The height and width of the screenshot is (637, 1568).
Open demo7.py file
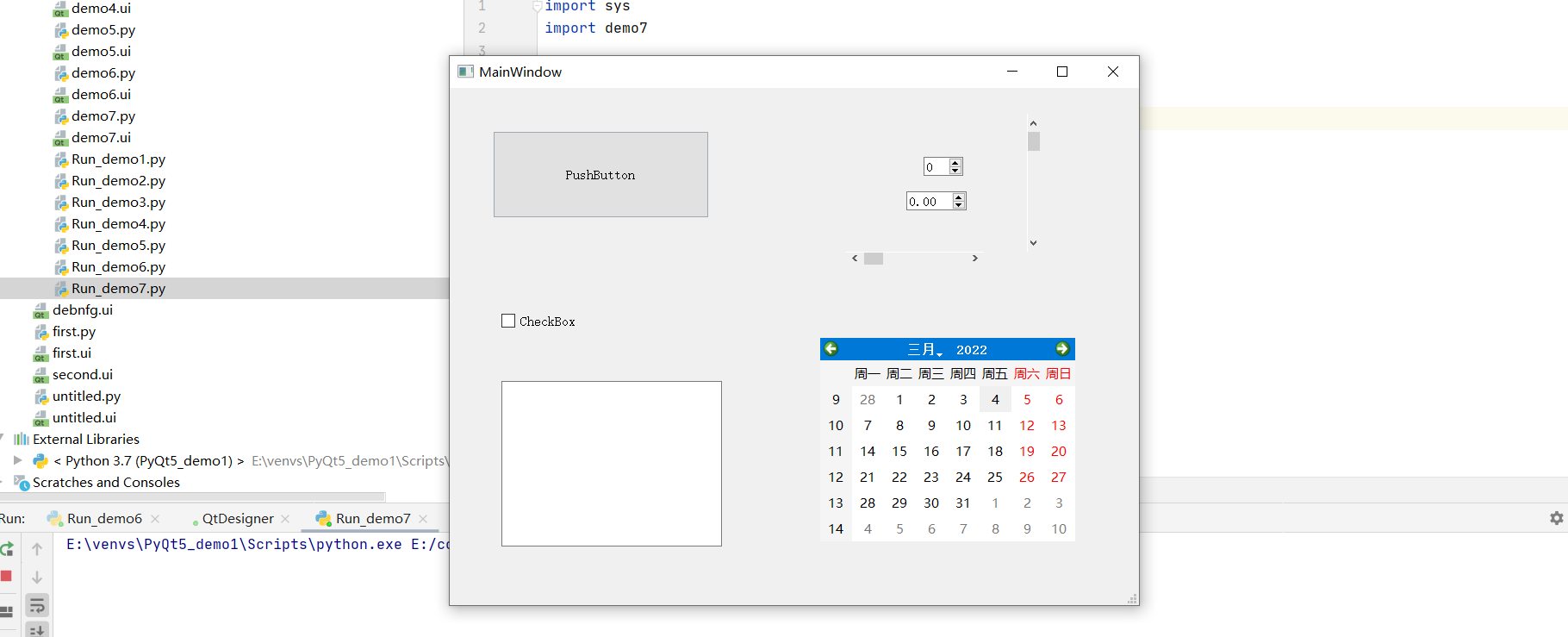(x=103, y=116)
